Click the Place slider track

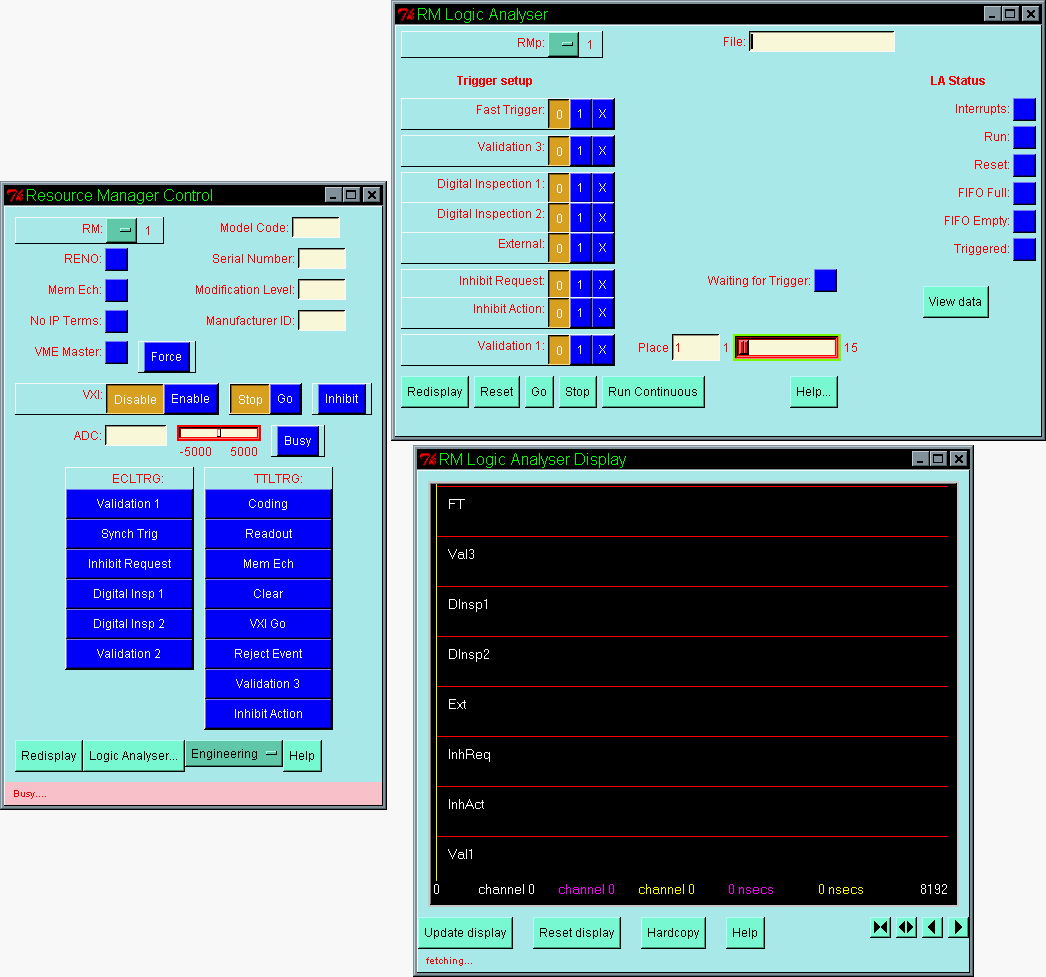[790, 348]
